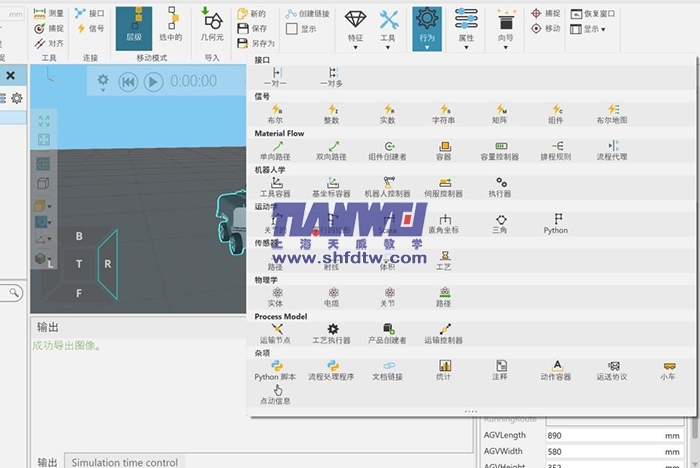Add a 统计 statistics behavior
The height and width of the screenshot is (468, 700).
443,370
